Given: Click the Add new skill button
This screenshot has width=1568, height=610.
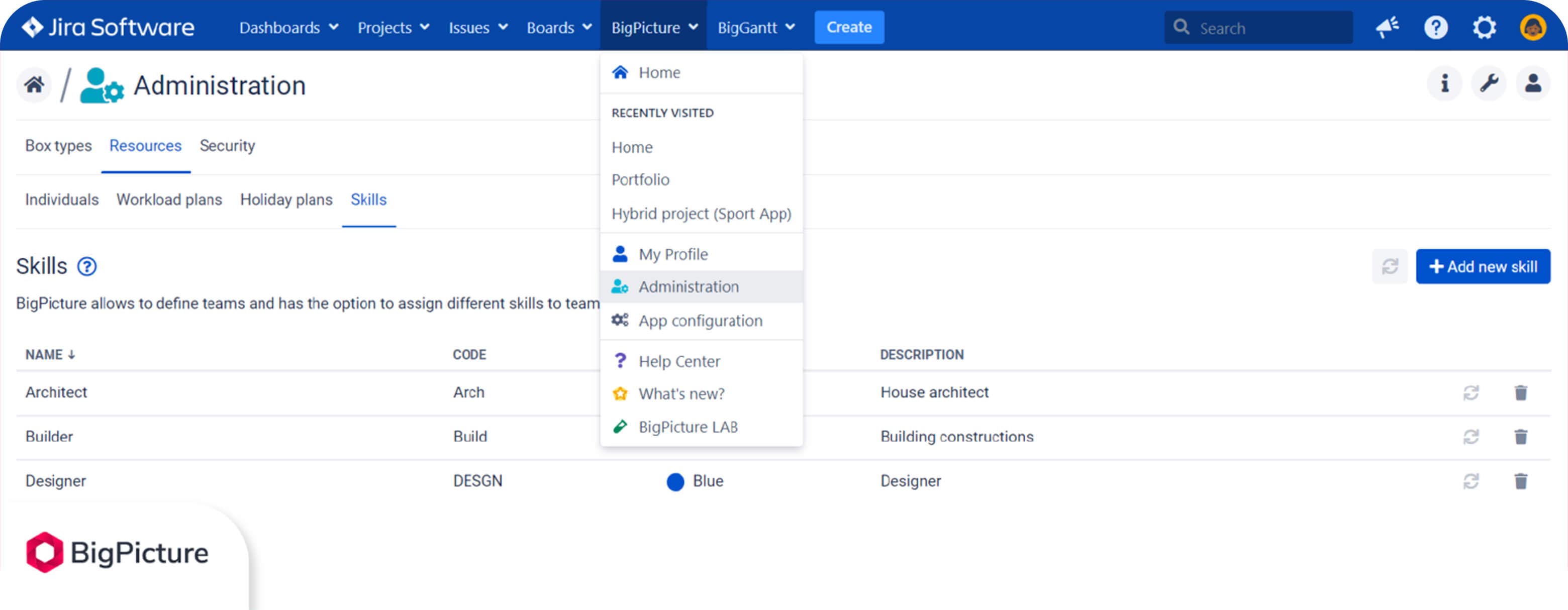Looking at the screenshot, I should coord(1482,266).
